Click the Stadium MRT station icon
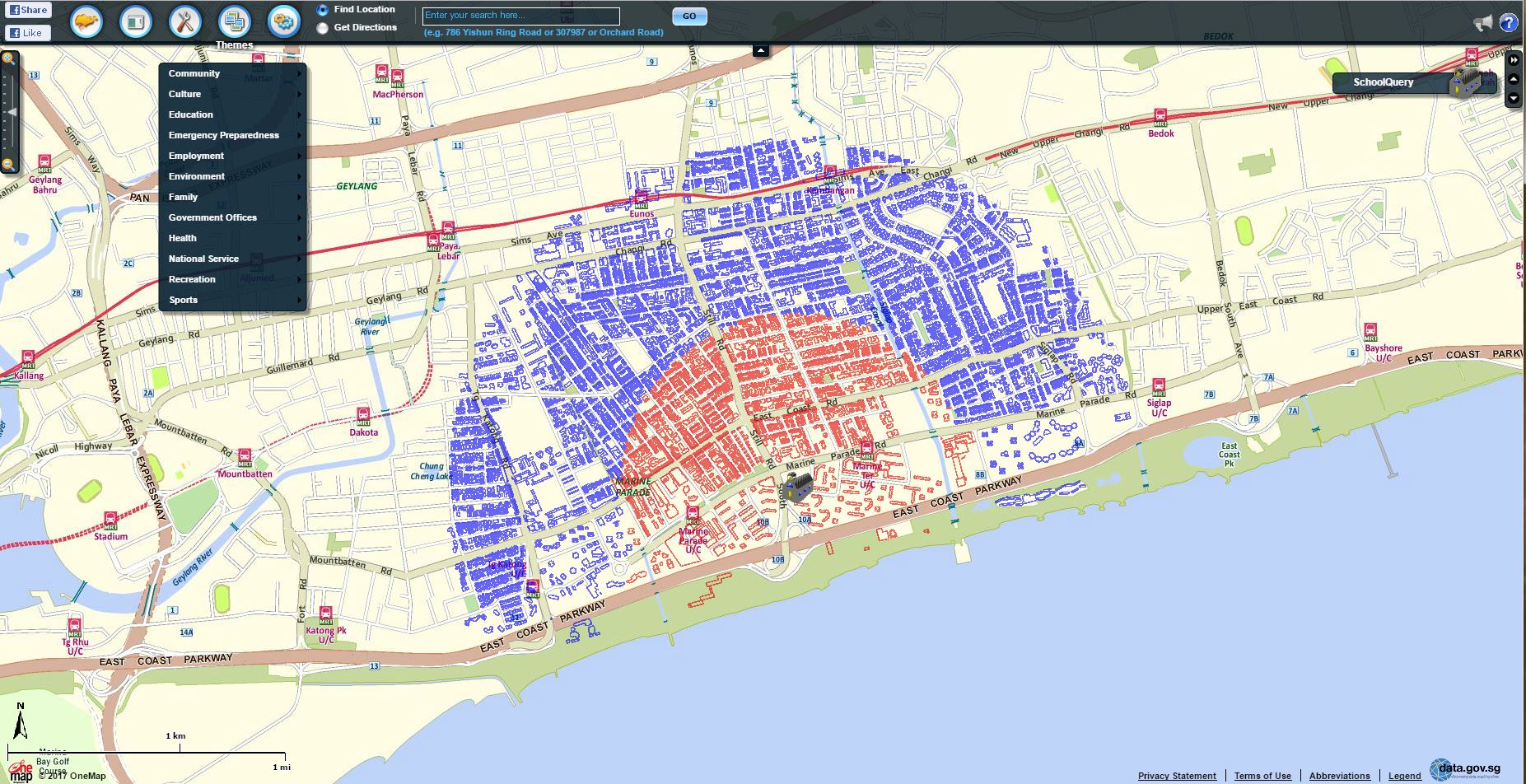Image resolution: width=1526 pixels, height=784 pixels. click(110, 520)
